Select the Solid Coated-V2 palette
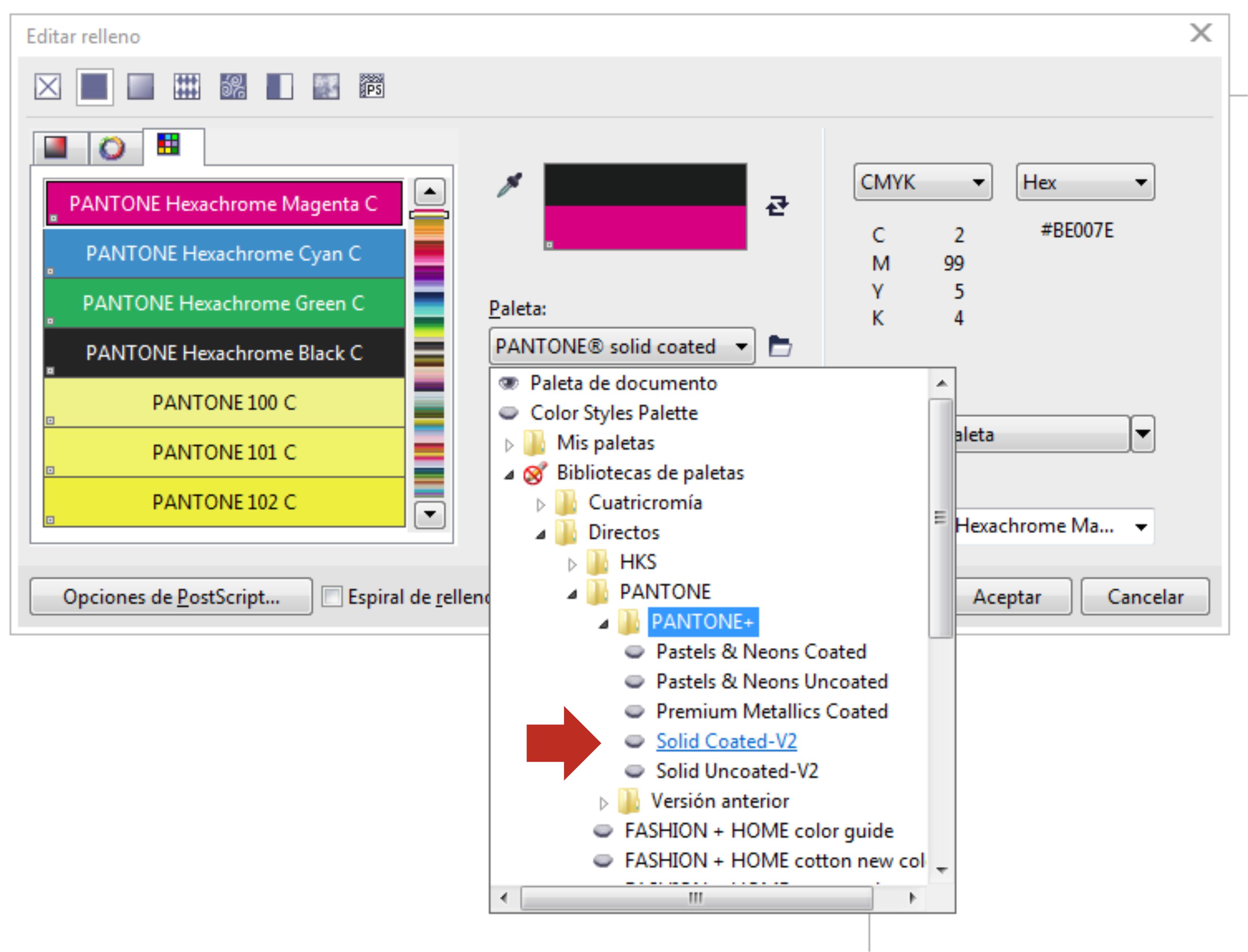This screenshot has width=1248, height=952. (x=726, y=741)
